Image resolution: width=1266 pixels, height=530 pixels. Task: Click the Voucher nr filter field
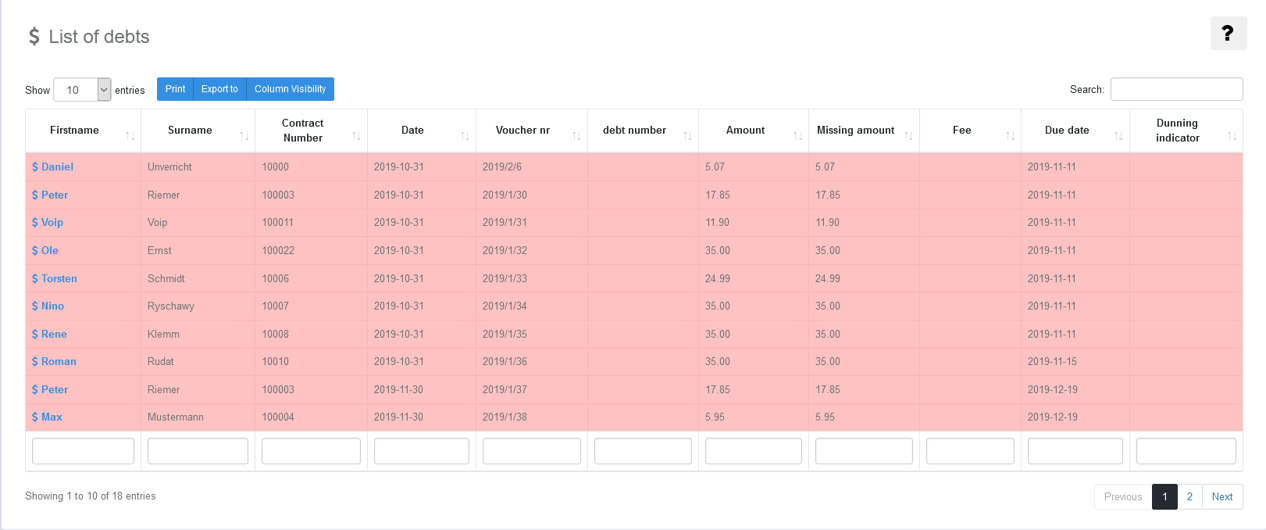click(532, 451)
